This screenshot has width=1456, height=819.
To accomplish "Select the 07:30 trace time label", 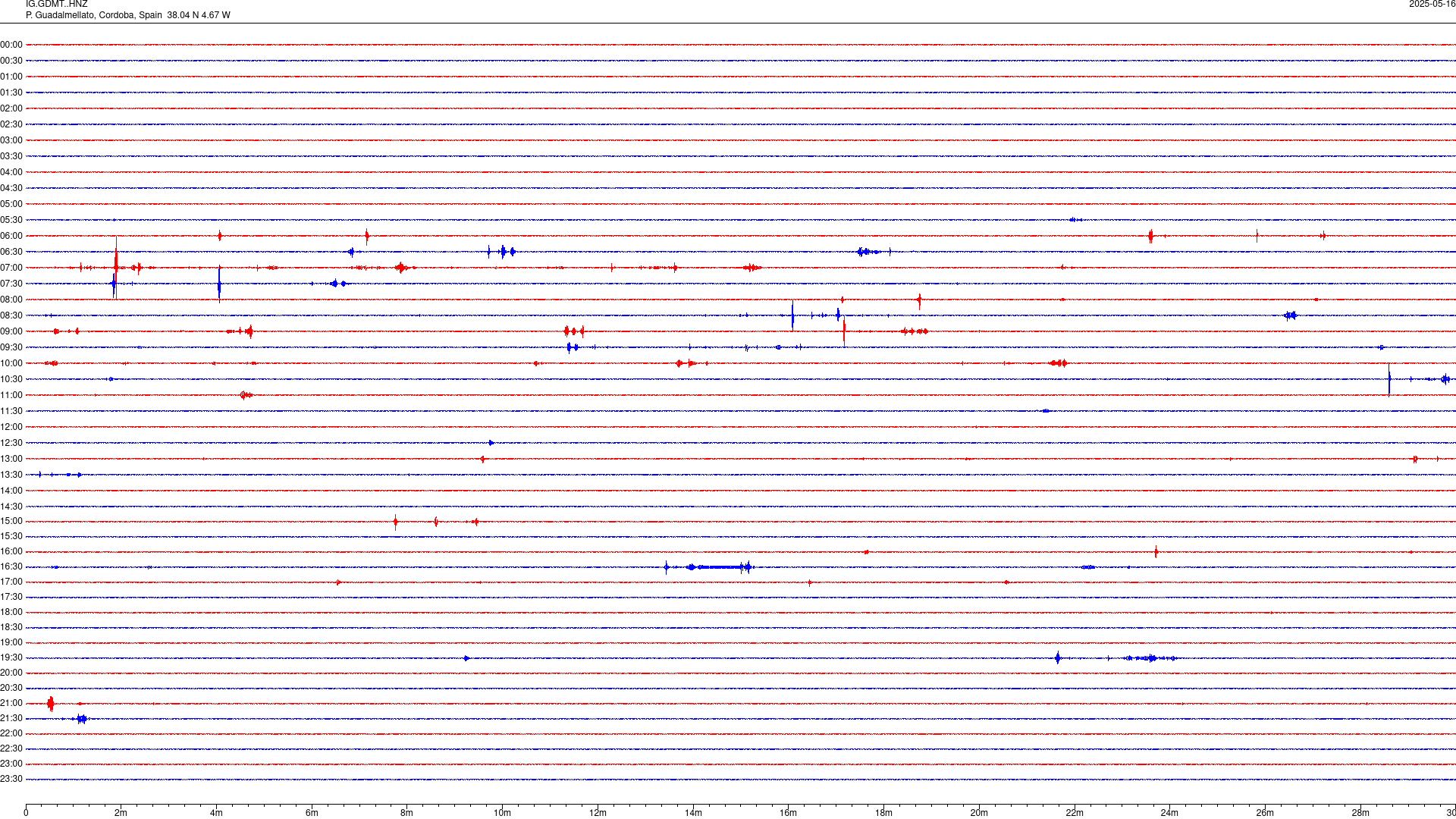I will (11, 284).
